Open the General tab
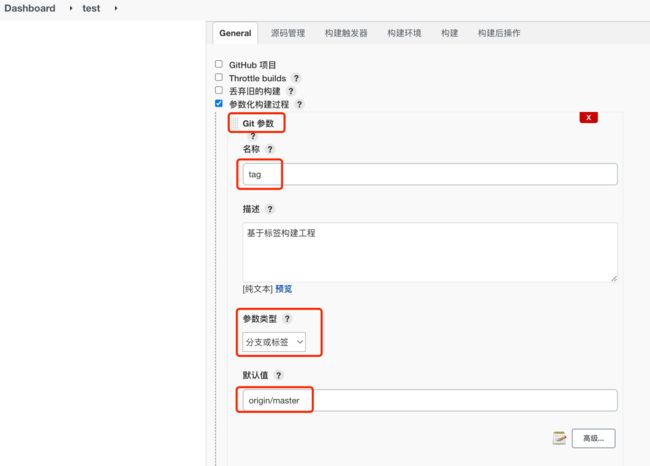Screen dimensions: 650x466 [235, 33]
